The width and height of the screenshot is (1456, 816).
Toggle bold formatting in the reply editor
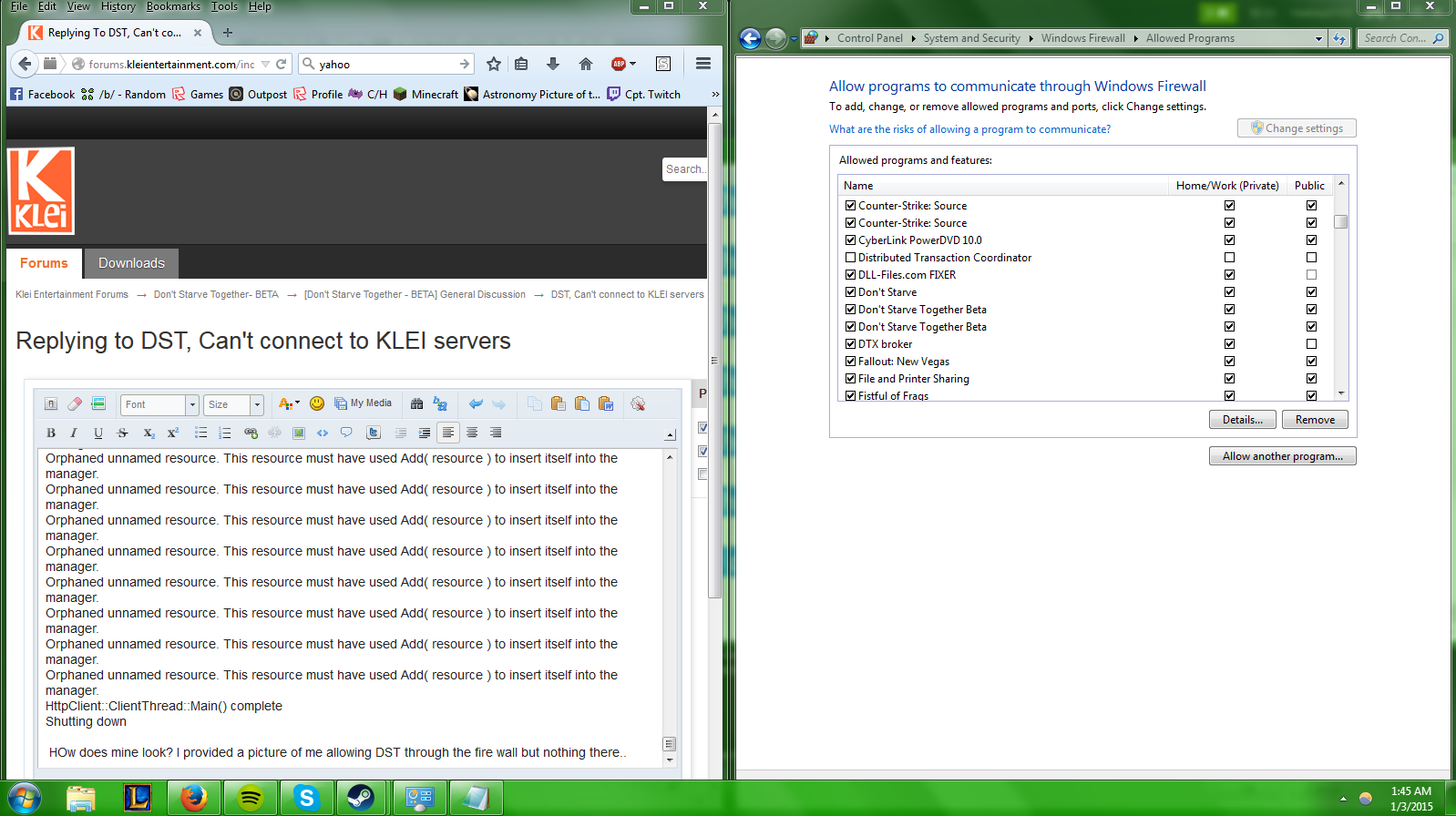51,433
